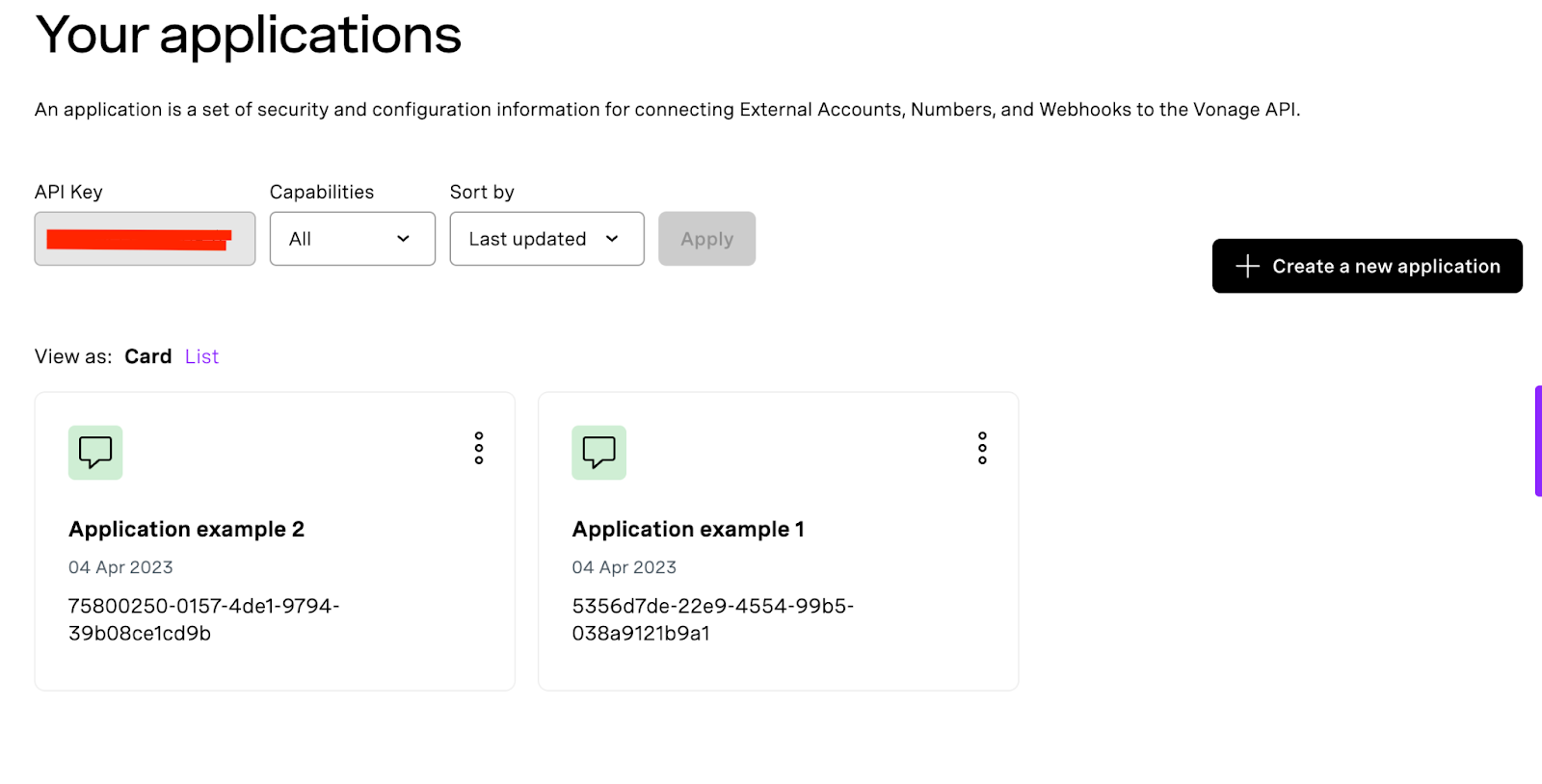Image resolution: width=1542 pixels, height=784 pixels.
Task: Click the date under Application example 2
Action: click(x=120, y=567)
